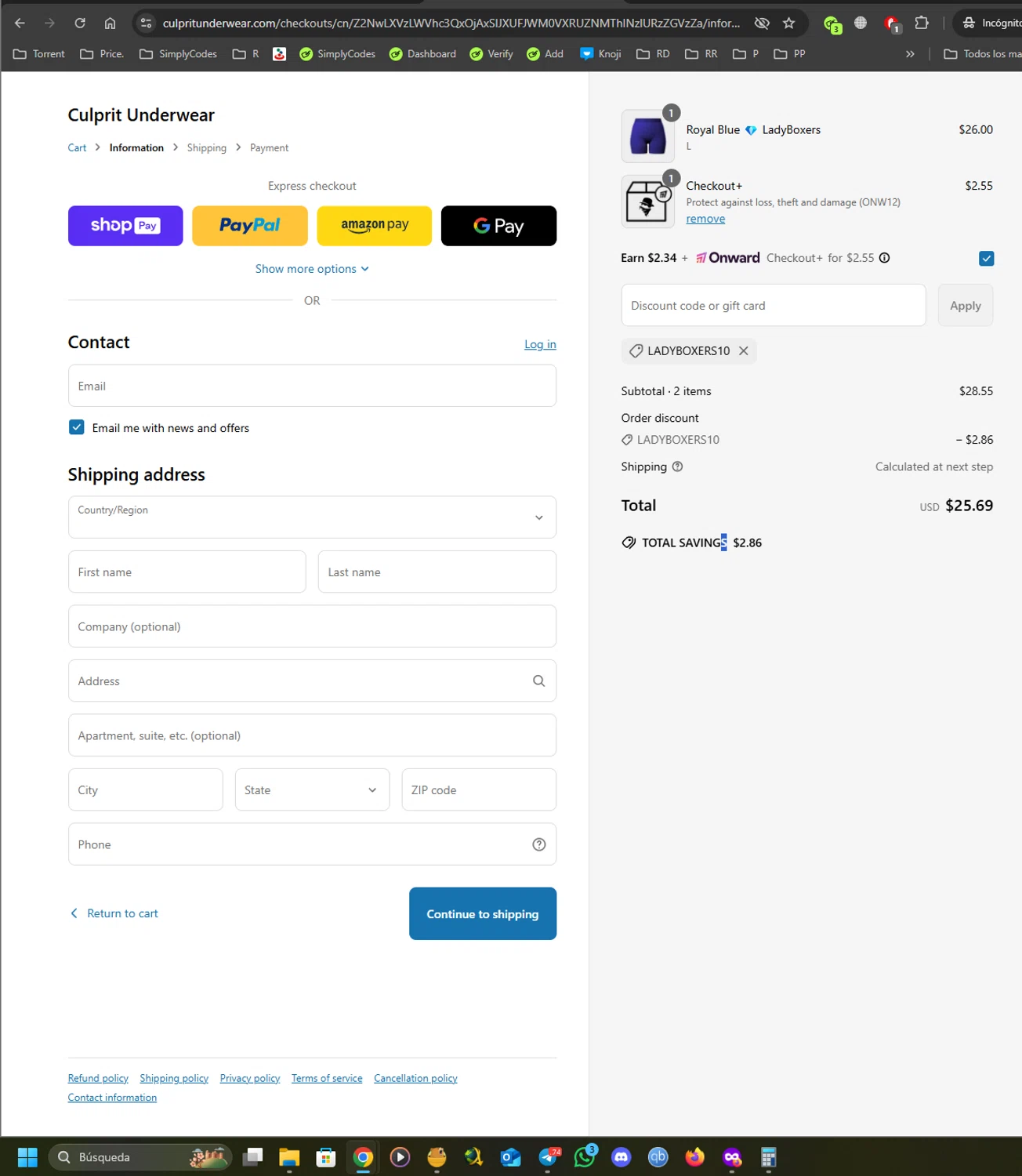
Task: Expand Show more options for express checkout
Action: (x=312, y=269)
